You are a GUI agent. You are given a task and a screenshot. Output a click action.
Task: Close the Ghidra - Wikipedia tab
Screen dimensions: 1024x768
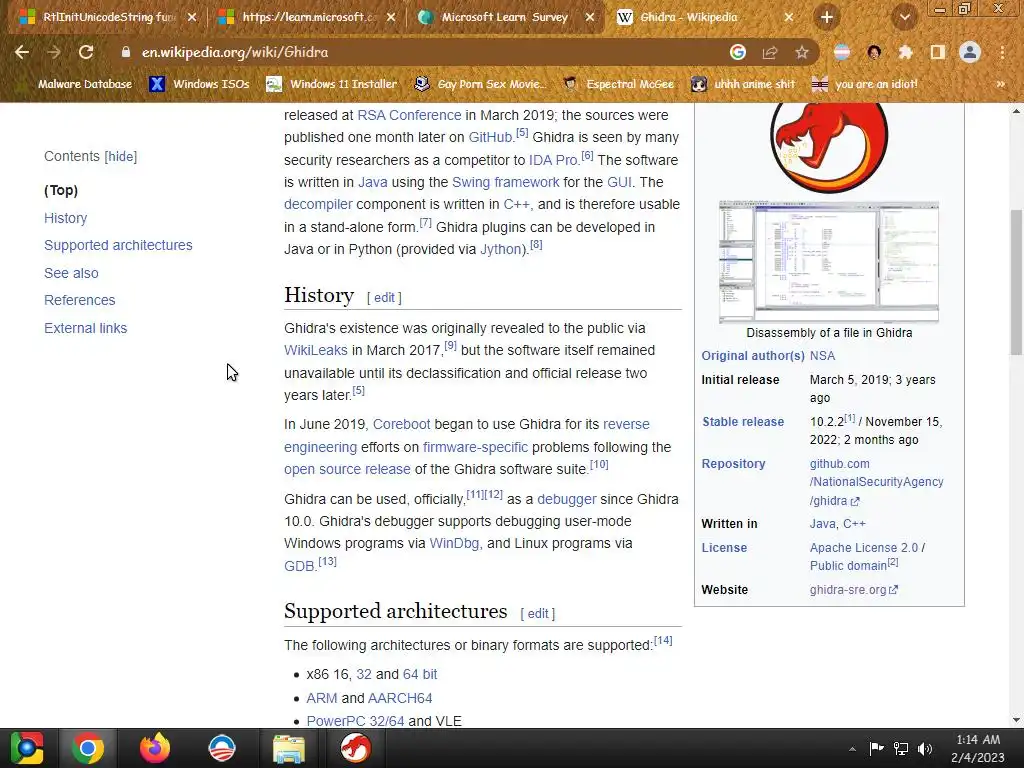point(789,18)
